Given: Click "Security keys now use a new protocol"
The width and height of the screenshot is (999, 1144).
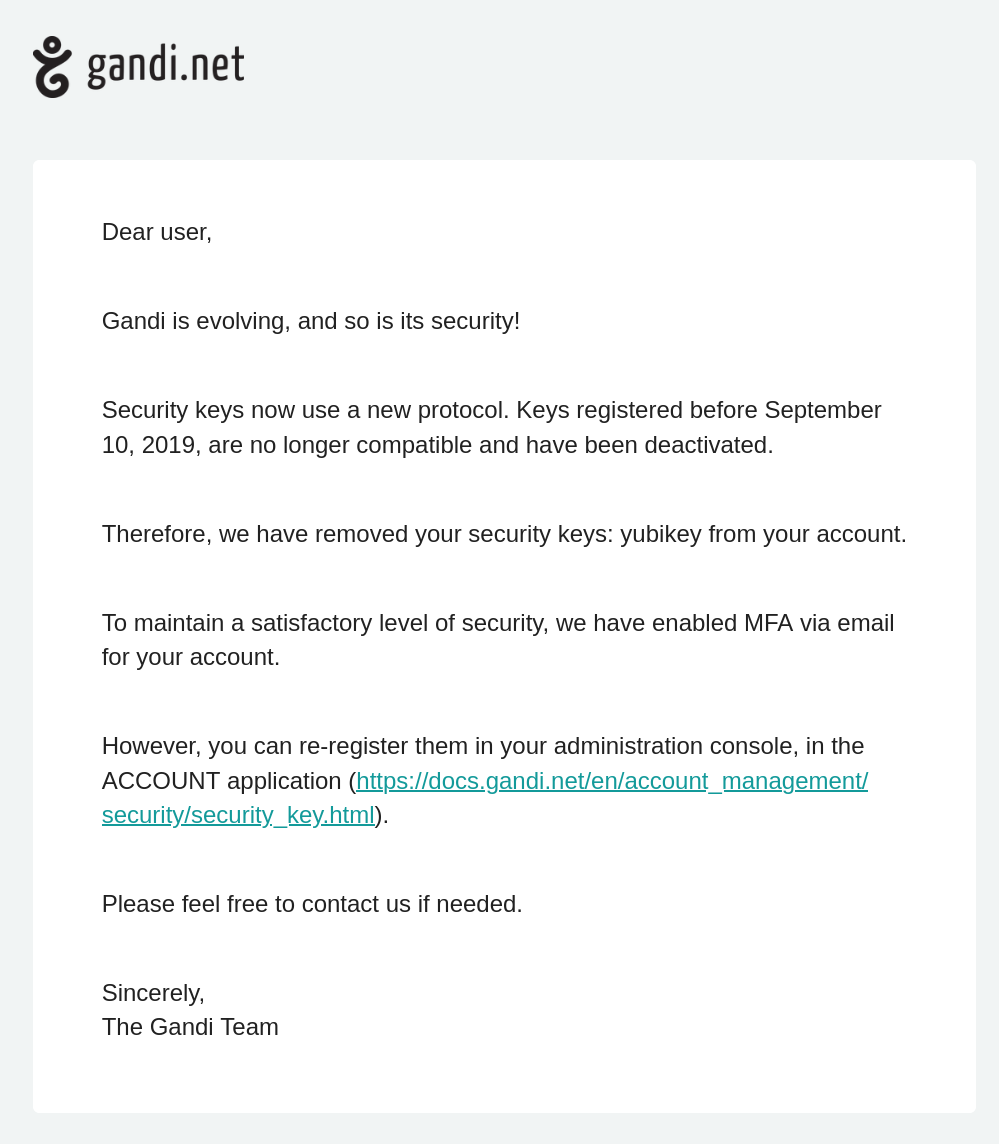Looking at the screenshot, I should (x=305, y=410).
